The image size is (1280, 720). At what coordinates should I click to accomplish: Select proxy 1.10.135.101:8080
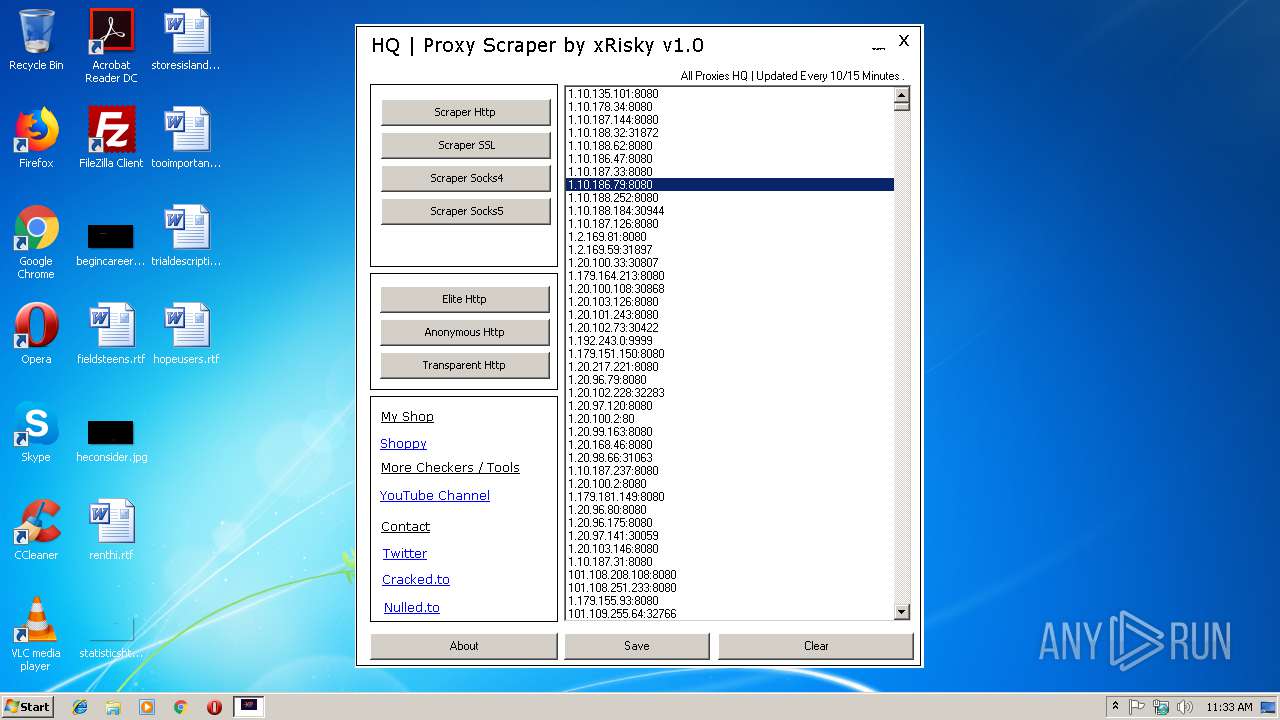click(730, 94)
